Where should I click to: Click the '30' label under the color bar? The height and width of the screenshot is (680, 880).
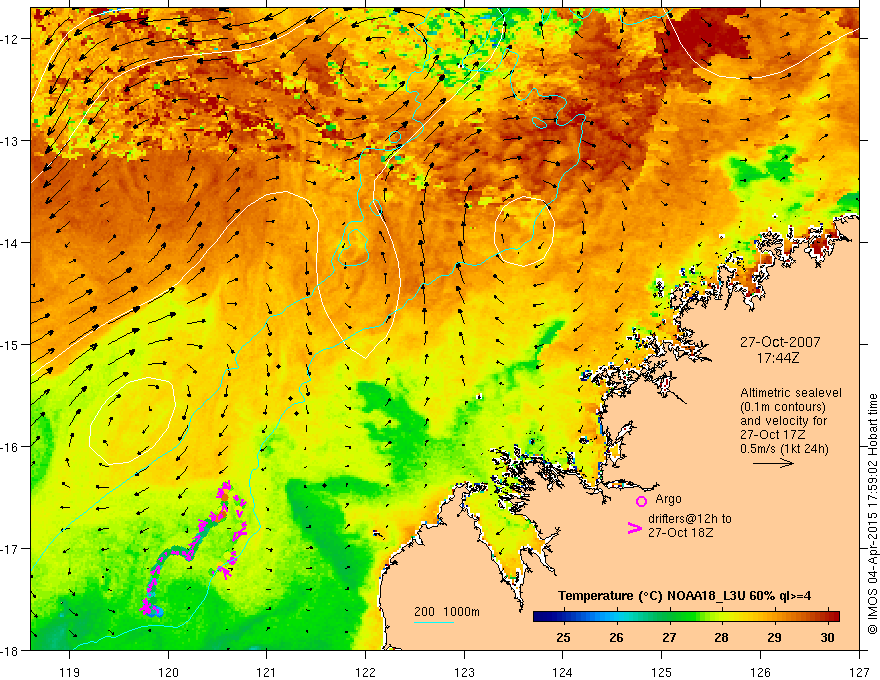[x=827, y=637]
